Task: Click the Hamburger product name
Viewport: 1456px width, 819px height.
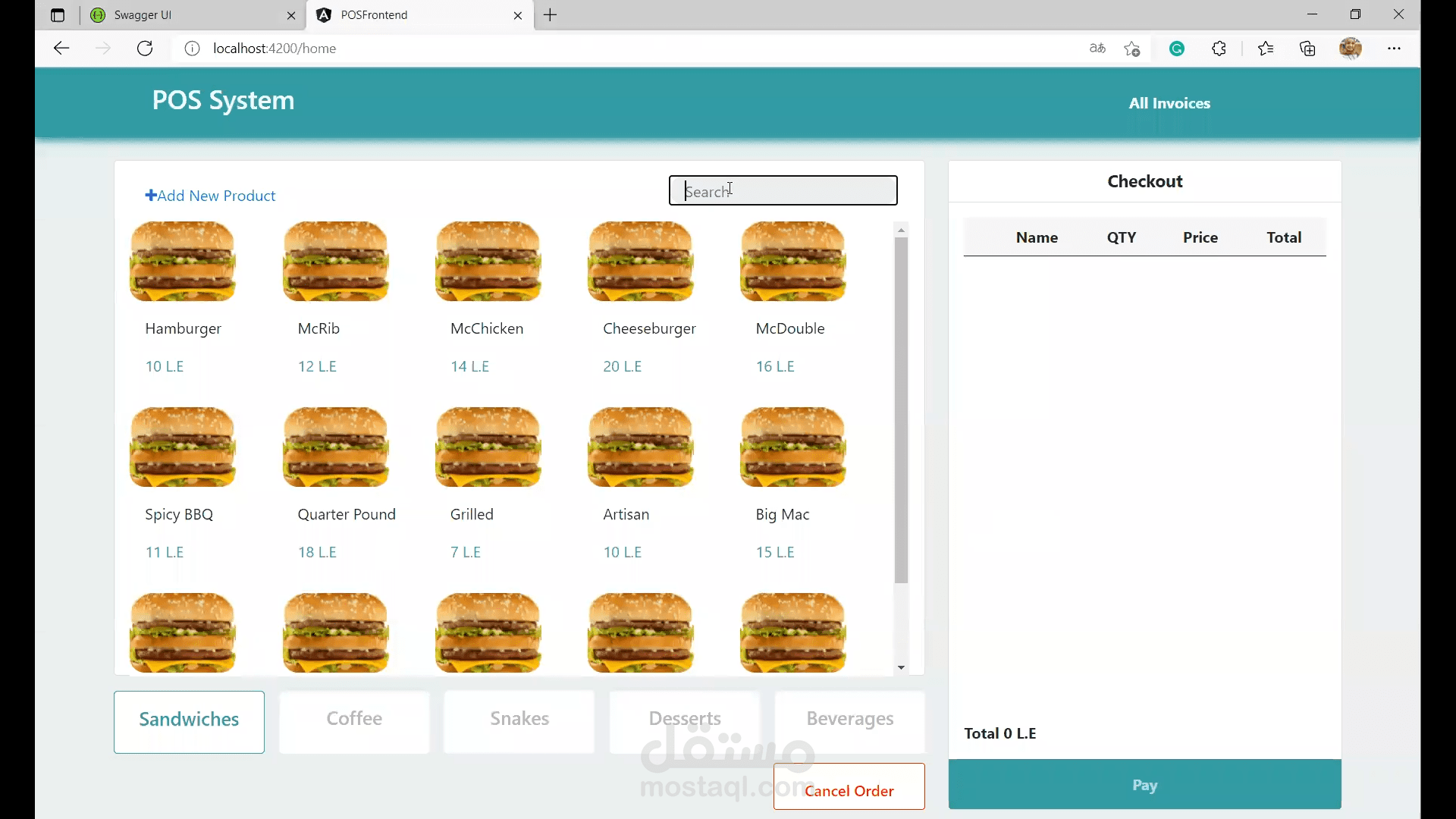Action: pyautogui.click(x=184, y=328)
